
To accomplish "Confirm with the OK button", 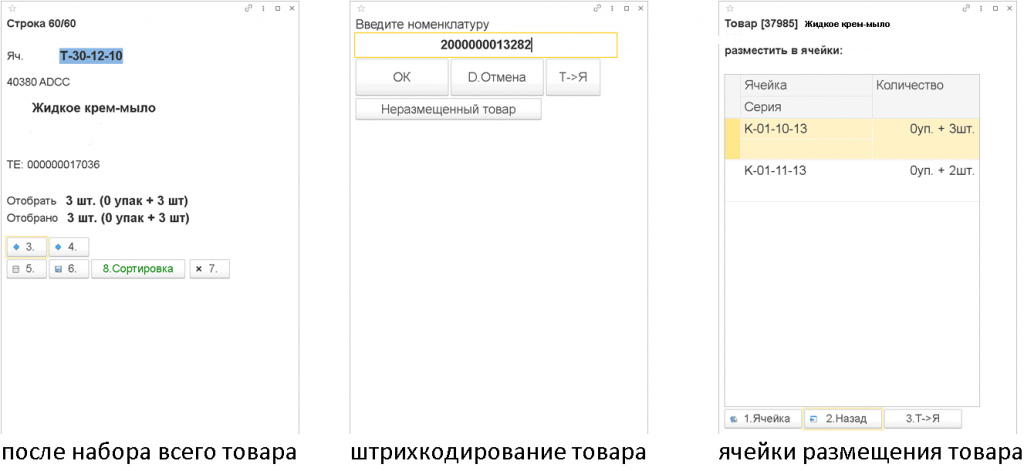I will coord(402,77).
